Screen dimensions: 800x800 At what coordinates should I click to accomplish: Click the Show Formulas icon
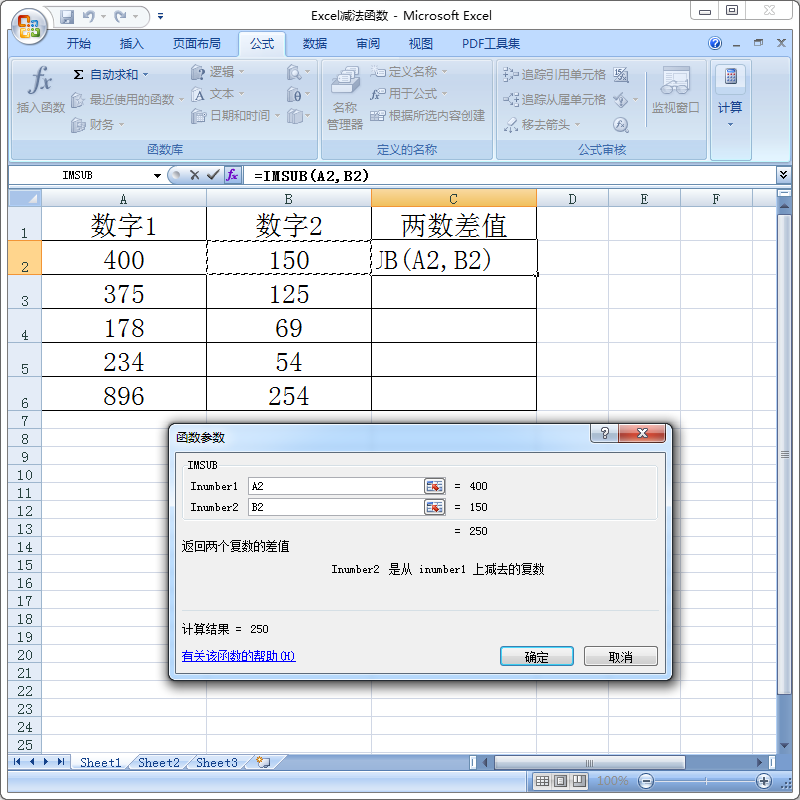[x=620, y=74]
